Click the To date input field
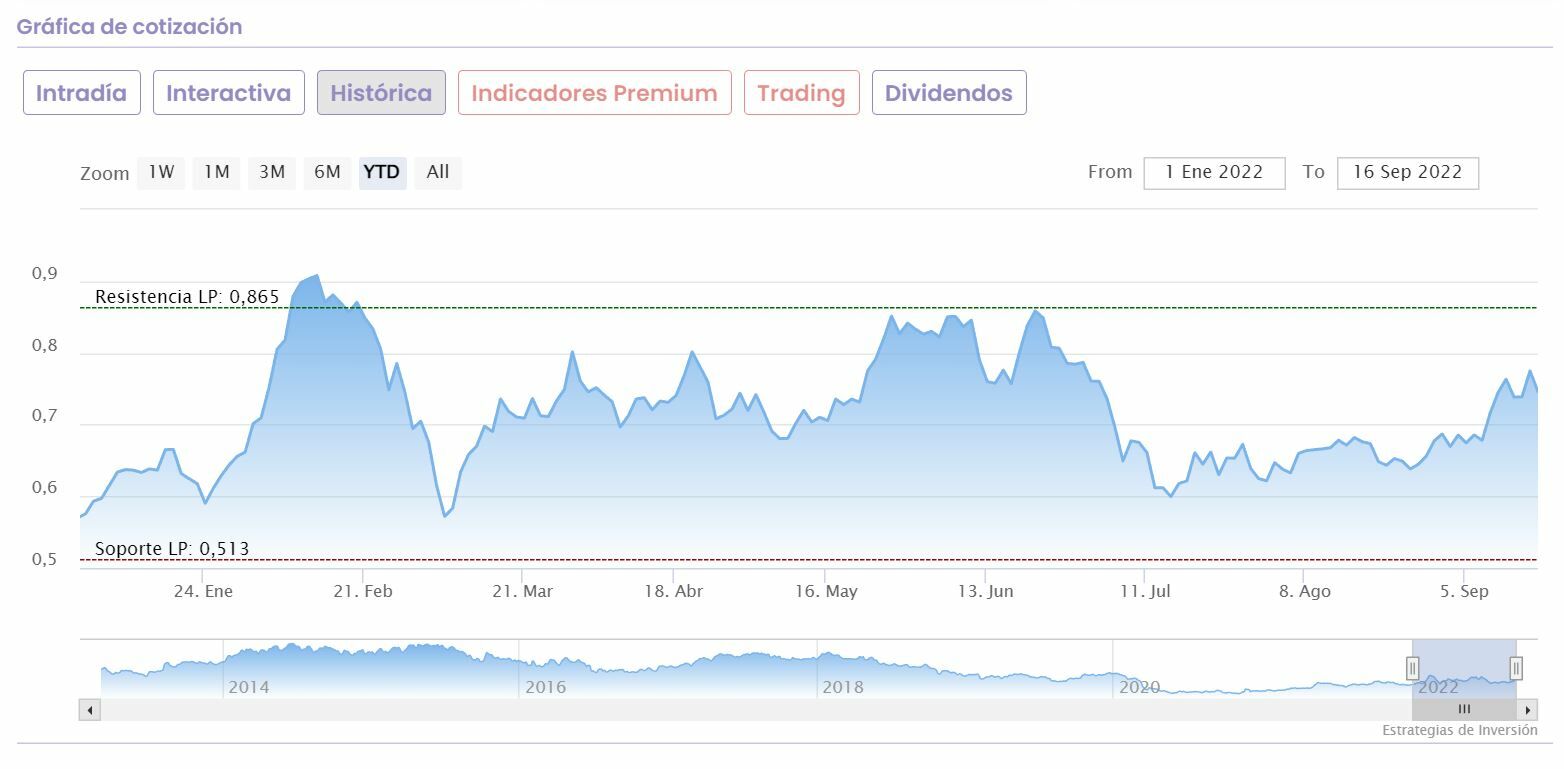Viewport: 1564px width, 769px height. 1407,173
